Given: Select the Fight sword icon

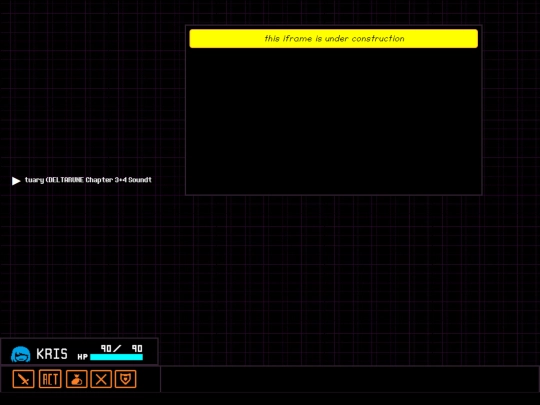Looking at the screenshot, I should [23, 379].
